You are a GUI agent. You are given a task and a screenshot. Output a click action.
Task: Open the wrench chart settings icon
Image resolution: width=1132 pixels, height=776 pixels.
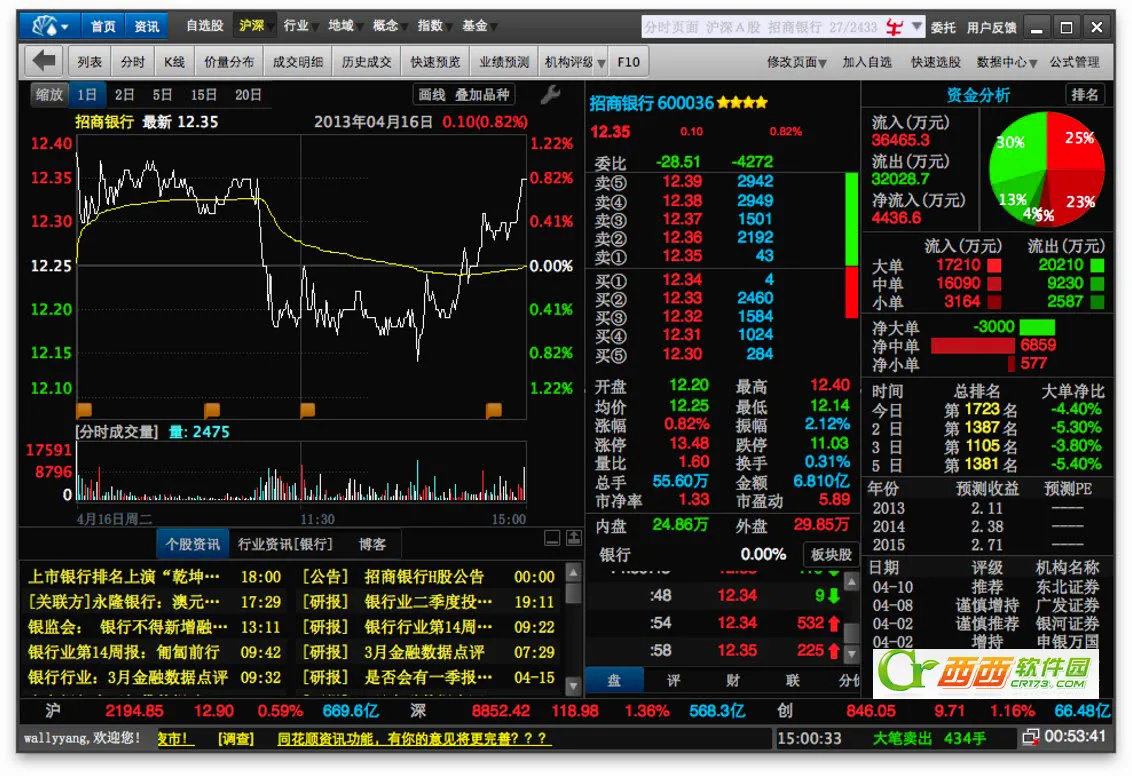tap(550, 95)
